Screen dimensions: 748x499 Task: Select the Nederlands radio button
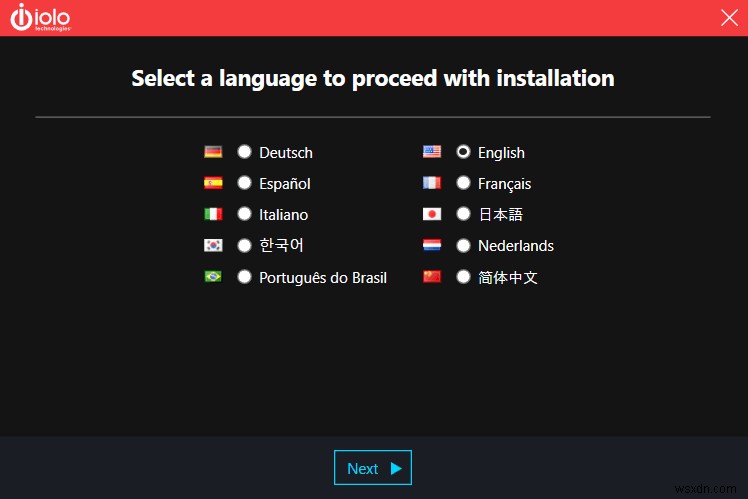463,245
